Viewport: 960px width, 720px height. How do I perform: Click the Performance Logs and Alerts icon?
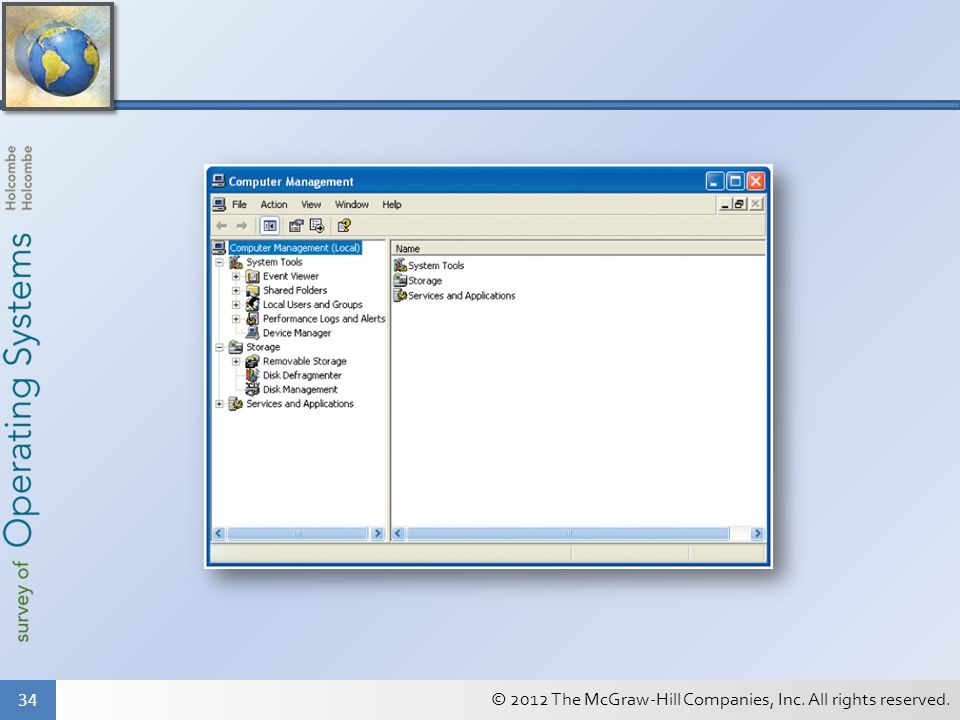252,319
